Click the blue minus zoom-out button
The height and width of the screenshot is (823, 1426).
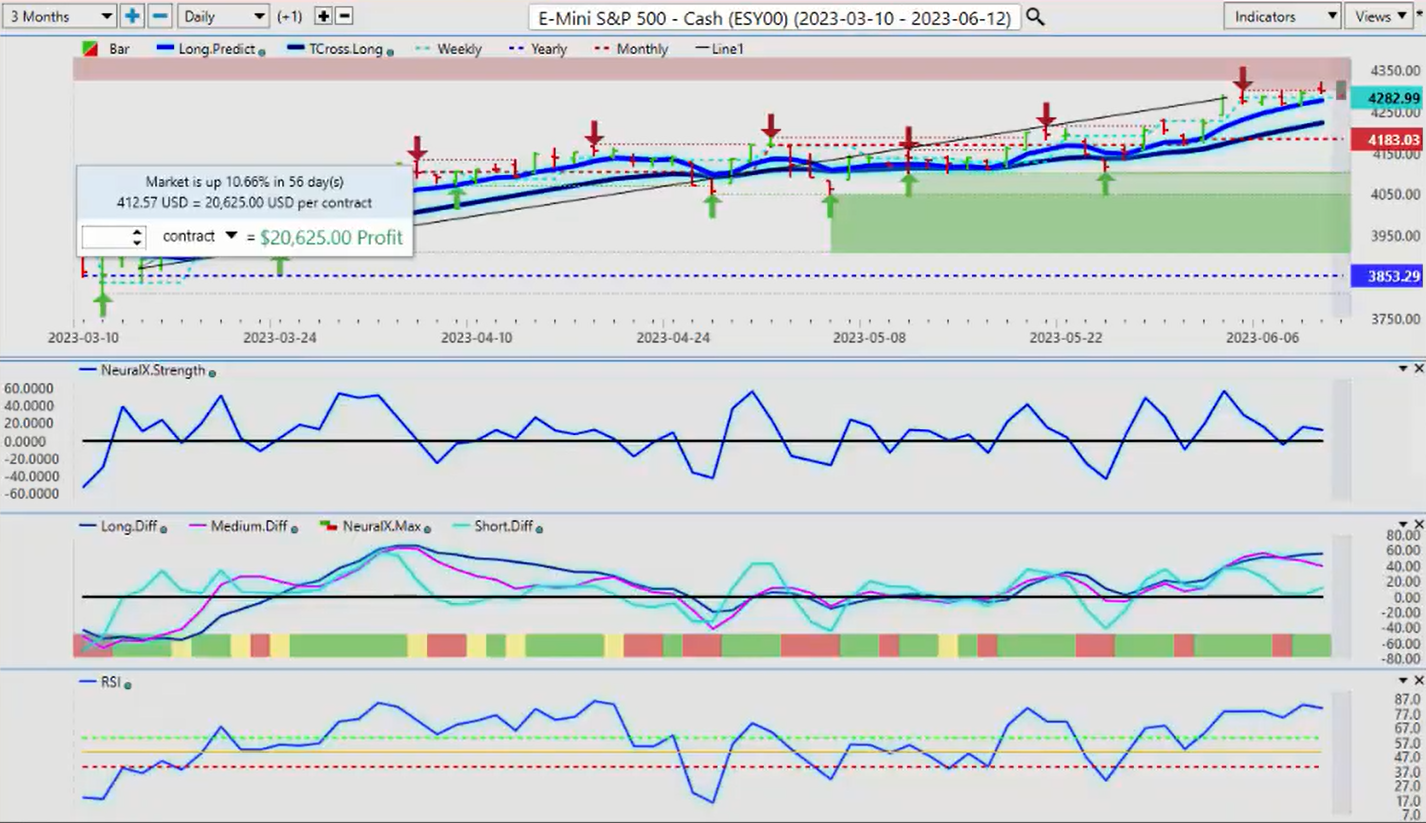tap(160, 16)
